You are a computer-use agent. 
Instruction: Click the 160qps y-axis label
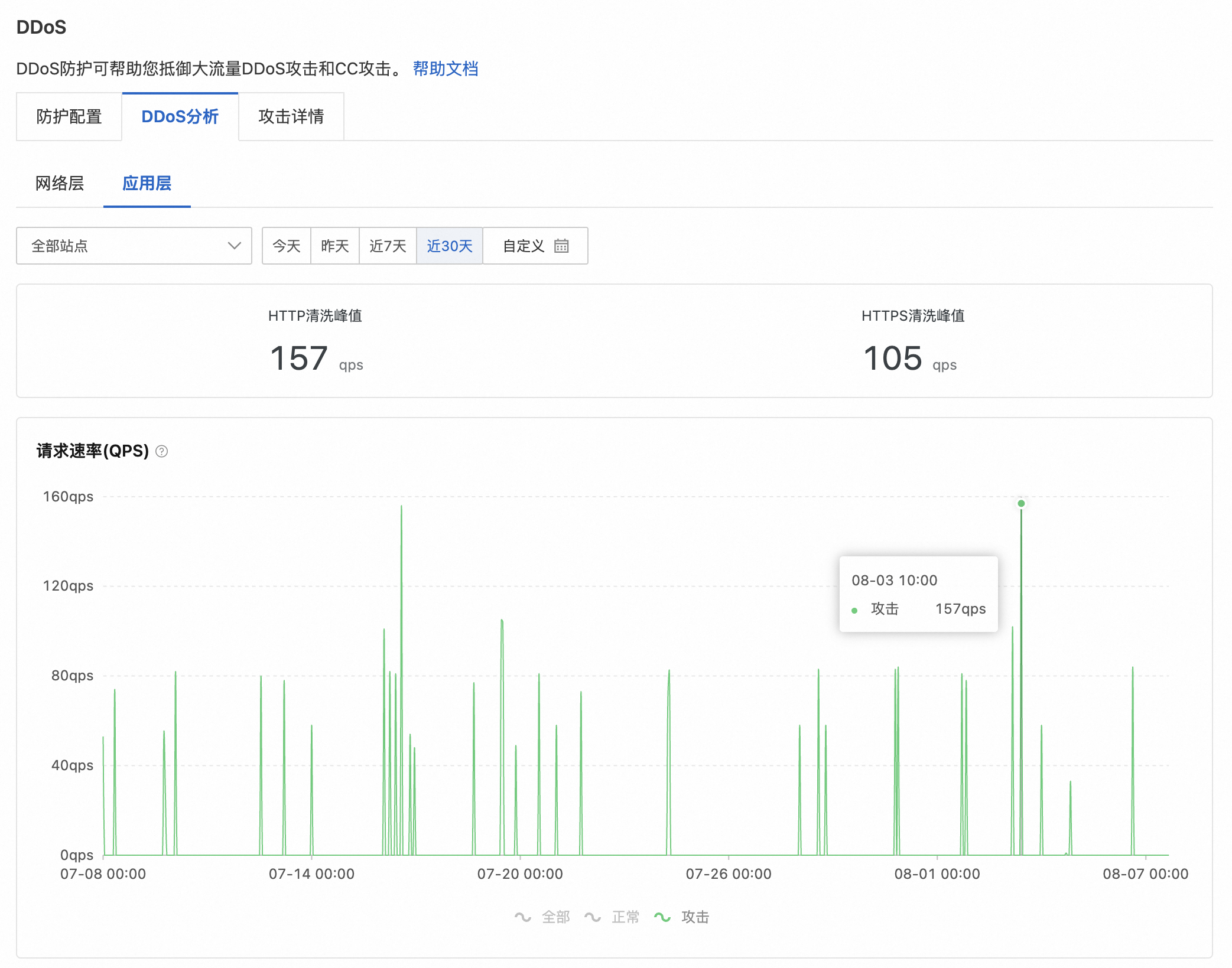tap(68, 497)
